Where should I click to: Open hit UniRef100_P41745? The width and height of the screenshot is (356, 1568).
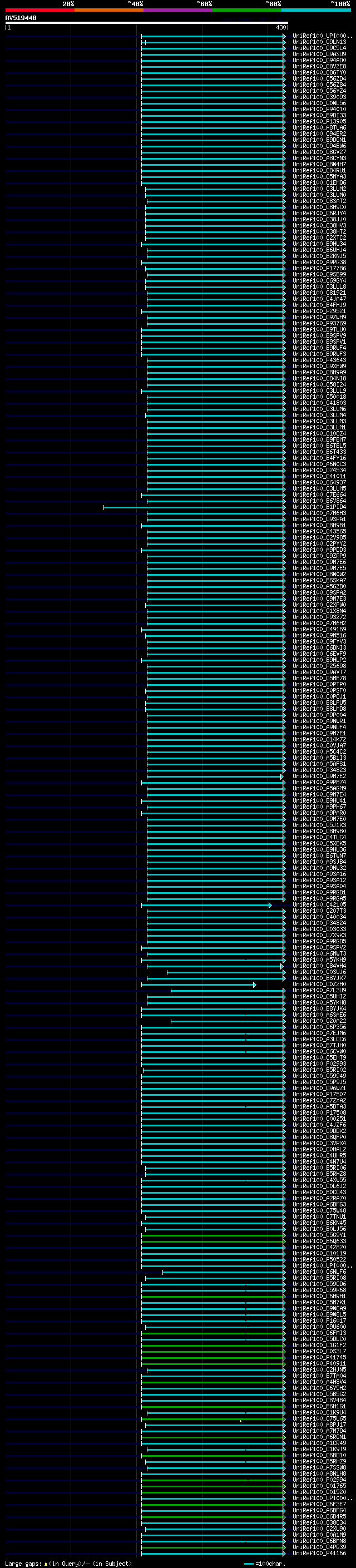pos(319,1357)
